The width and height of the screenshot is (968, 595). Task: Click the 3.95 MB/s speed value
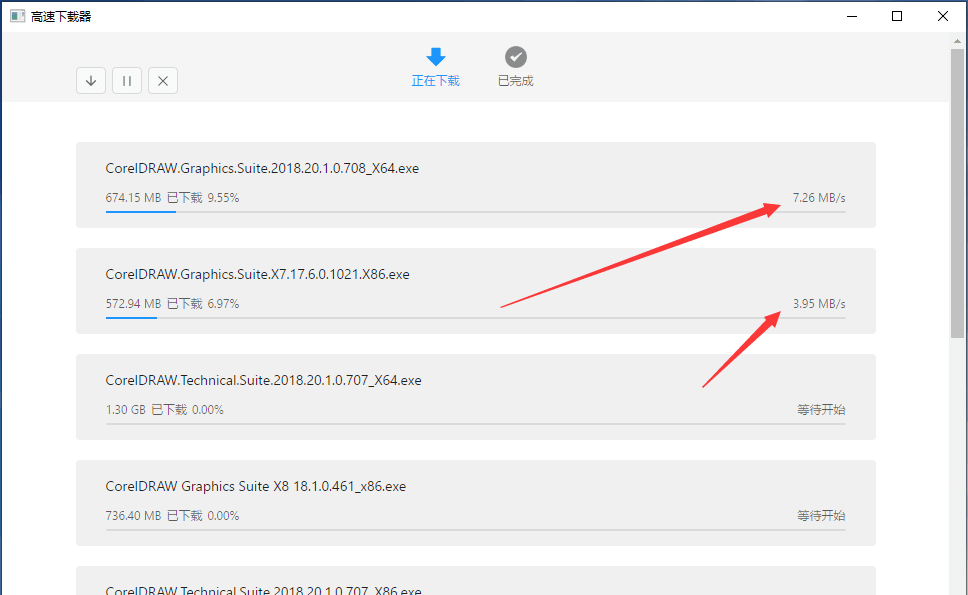click(x=819, y=304)
